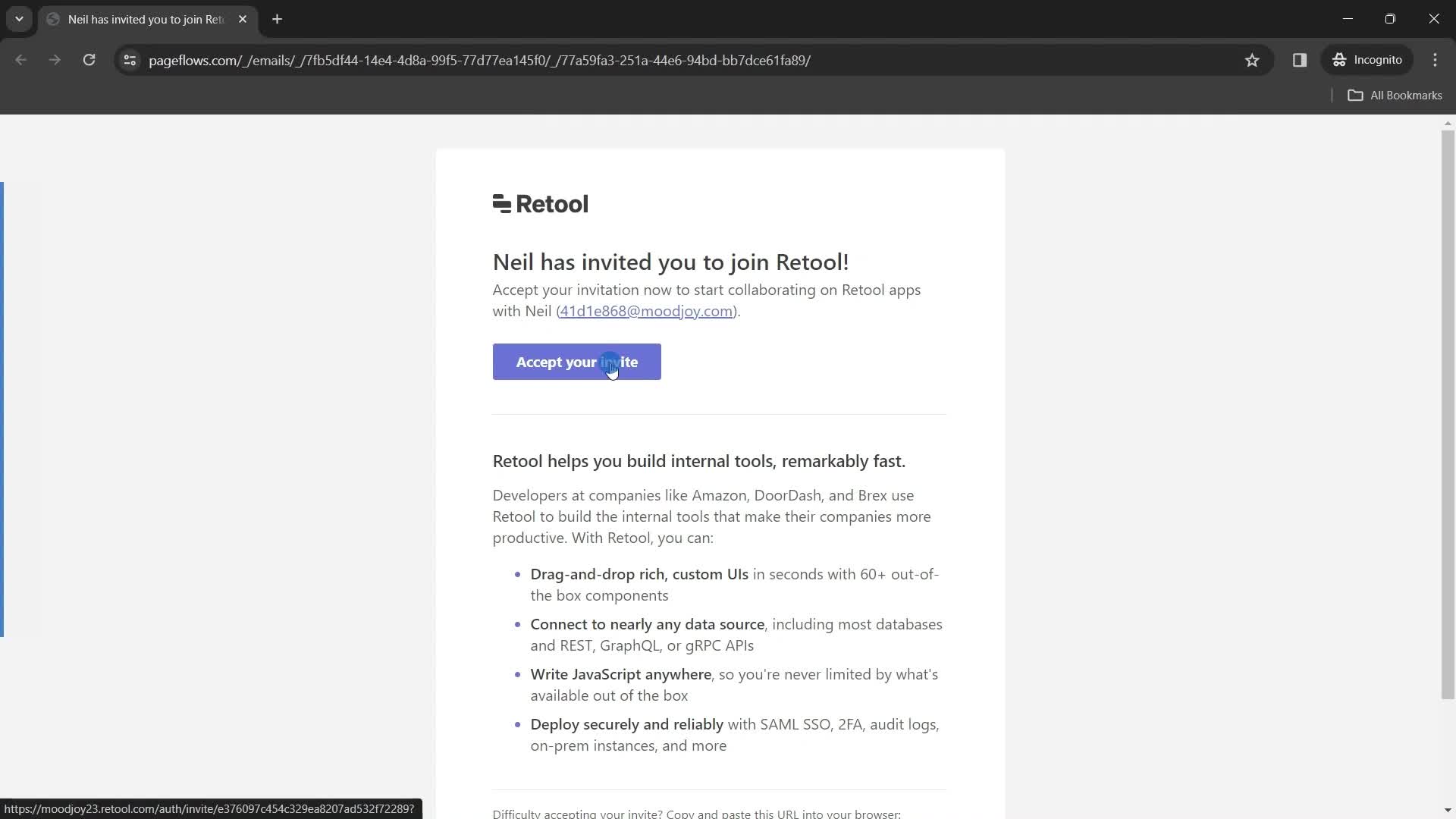Screen dimensions: 1456x819
Task: Click the new tab plus icon
Action: click(x=277, y=19)
